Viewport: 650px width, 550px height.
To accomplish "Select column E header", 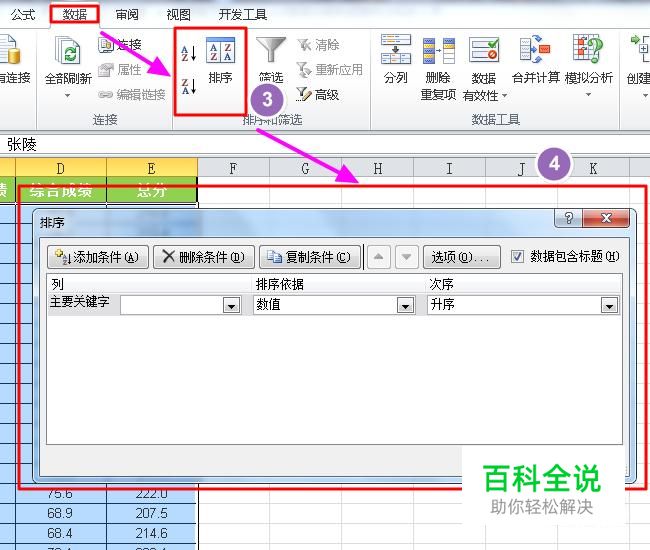I will pos(152,168).
